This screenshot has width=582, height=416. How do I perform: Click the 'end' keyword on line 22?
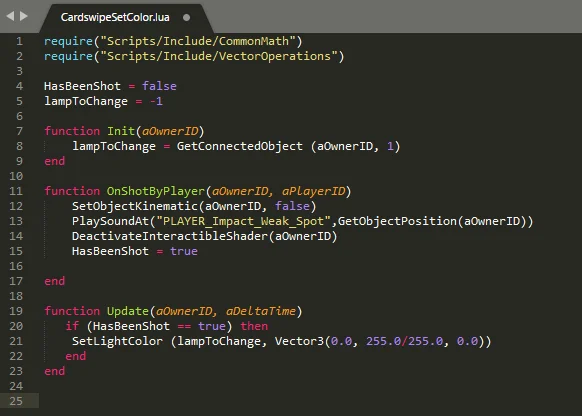76,356
